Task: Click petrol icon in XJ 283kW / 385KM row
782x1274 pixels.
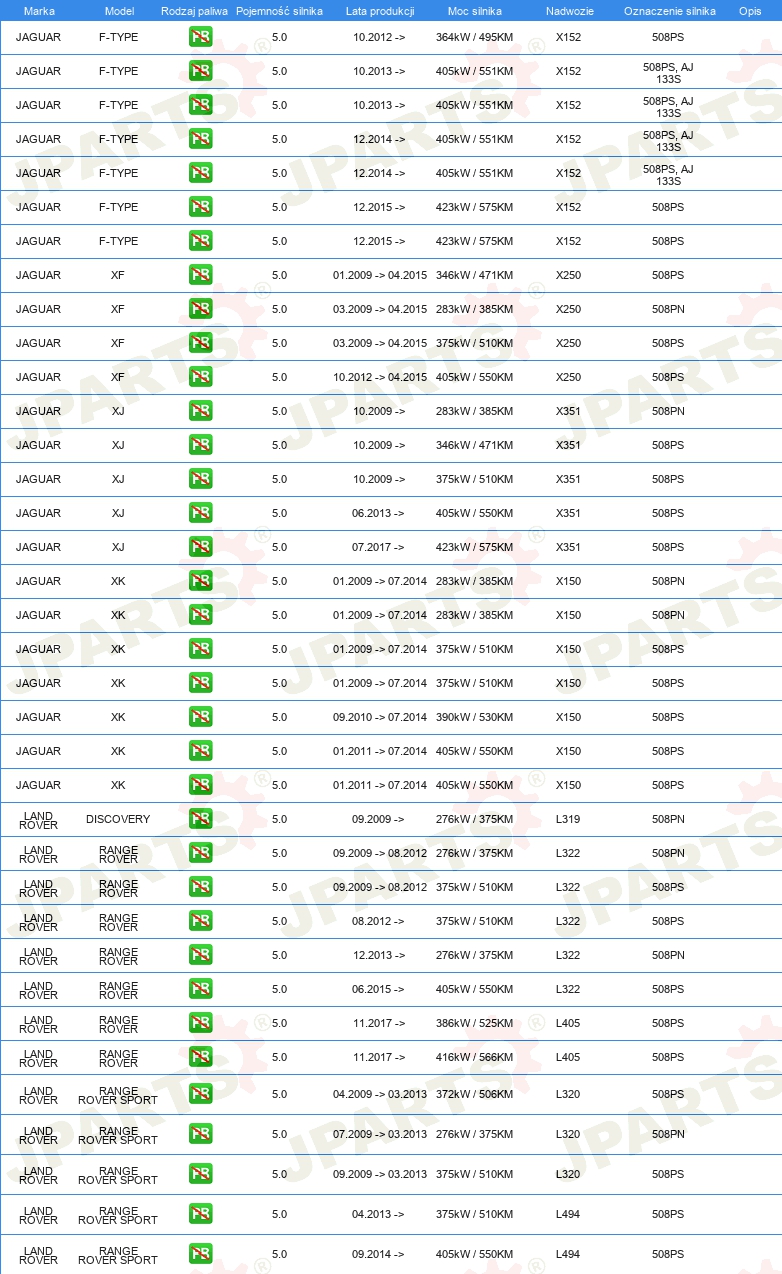Action: [200, 411]
